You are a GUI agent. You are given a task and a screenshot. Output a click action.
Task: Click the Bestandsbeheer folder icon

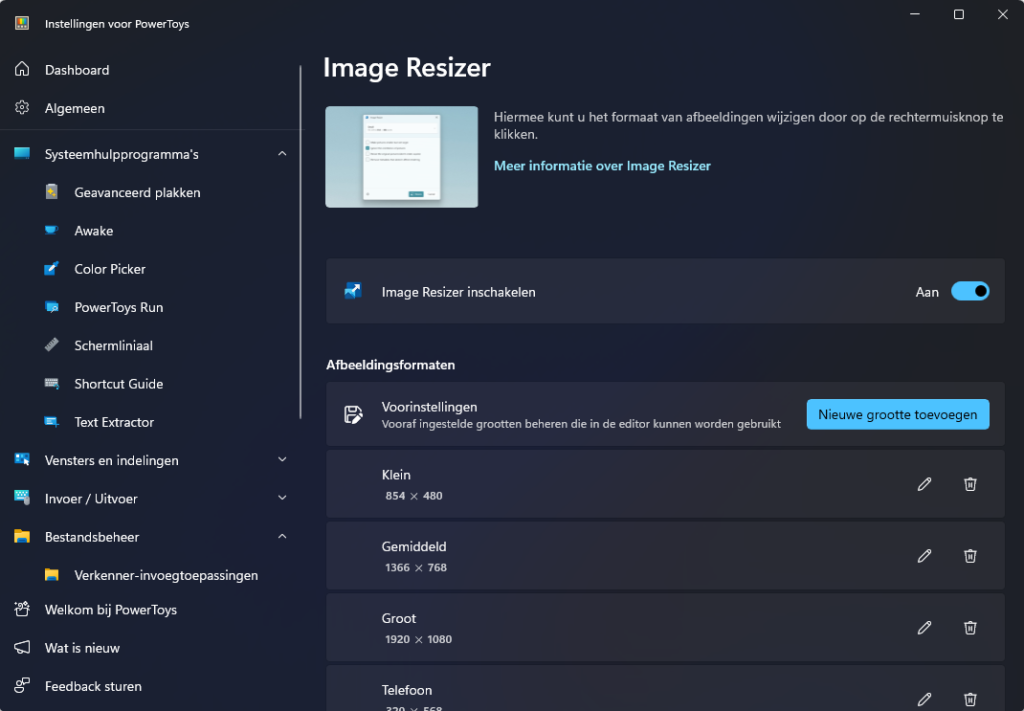[x=22, y=537]
